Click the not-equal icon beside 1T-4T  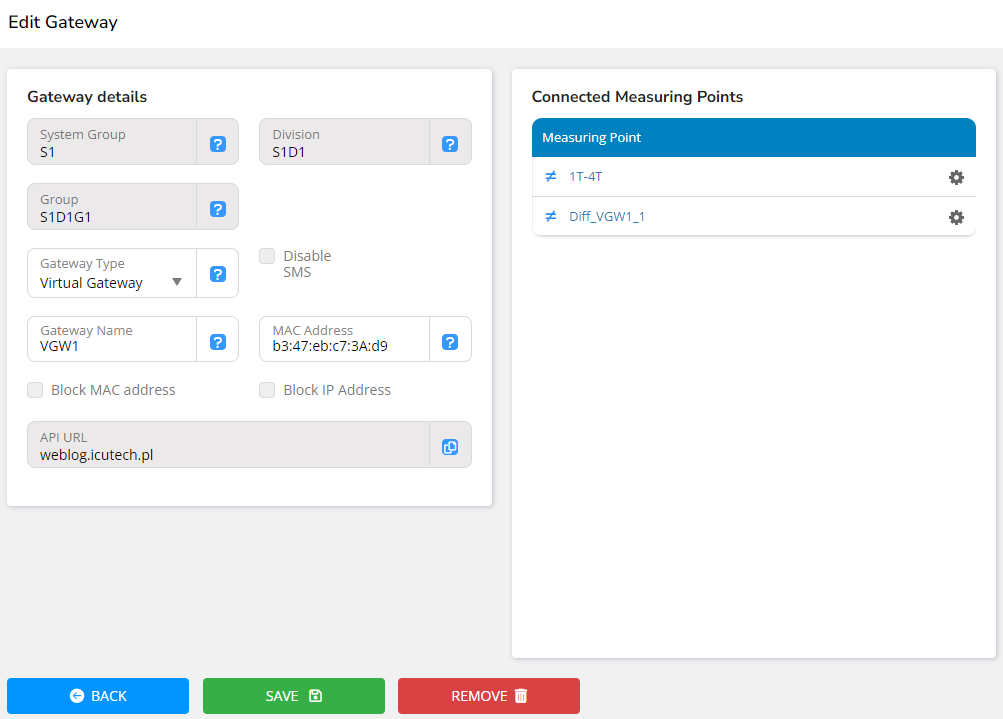[550, 177]
